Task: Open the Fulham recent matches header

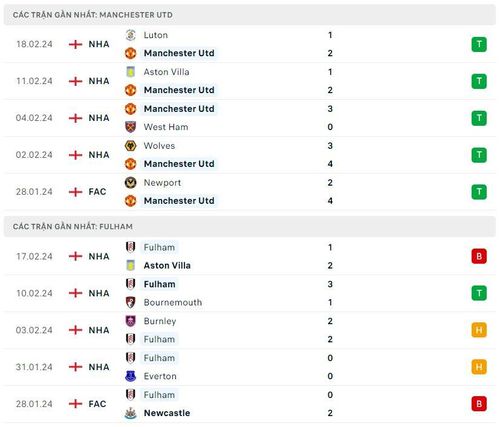Action: click(250, 227)
